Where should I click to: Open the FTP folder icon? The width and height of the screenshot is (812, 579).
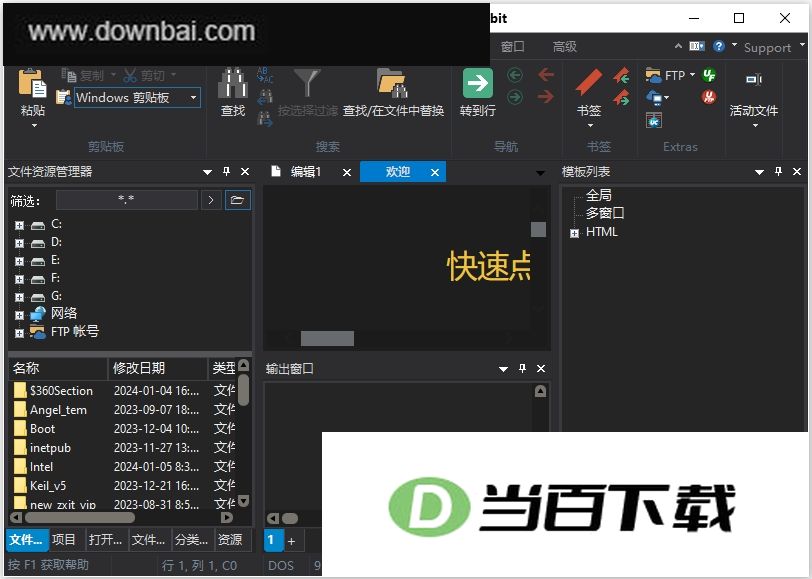pos(653,76)
